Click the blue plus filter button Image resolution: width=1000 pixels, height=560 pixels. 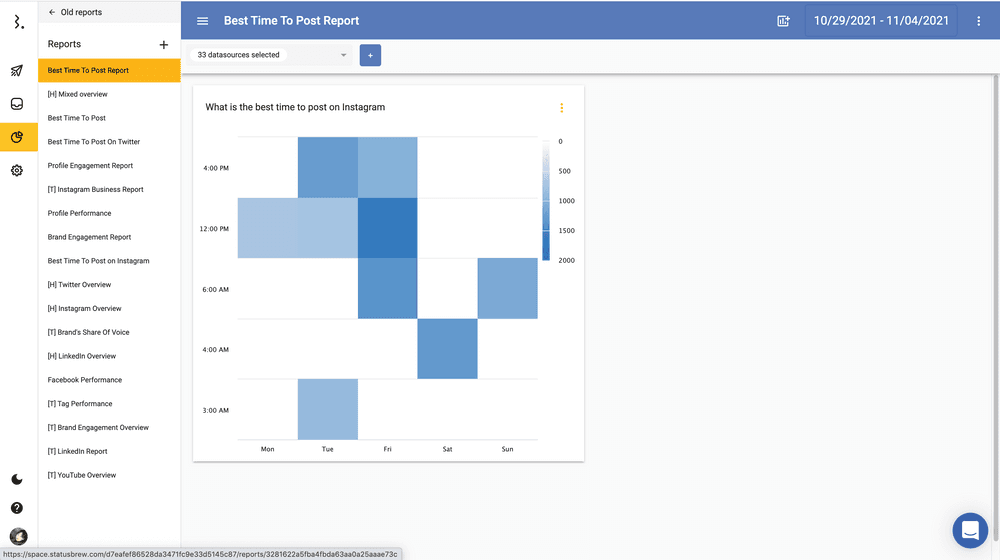(370, 55)
